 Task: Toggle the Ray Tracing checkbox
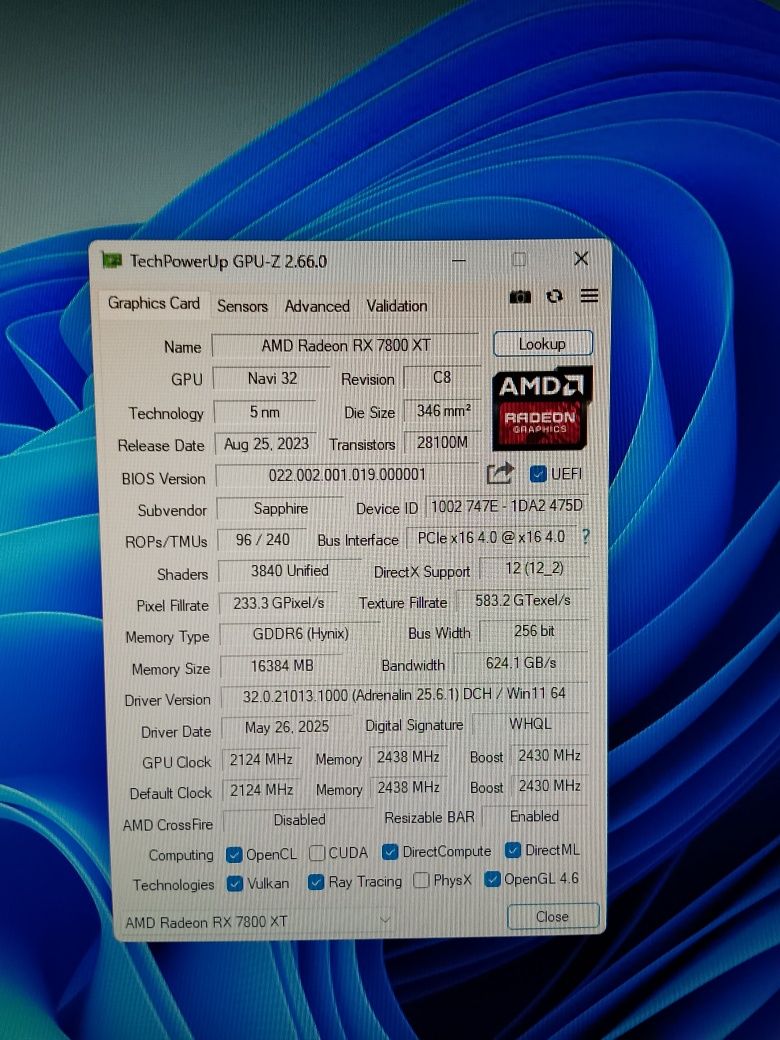[316, 881]
